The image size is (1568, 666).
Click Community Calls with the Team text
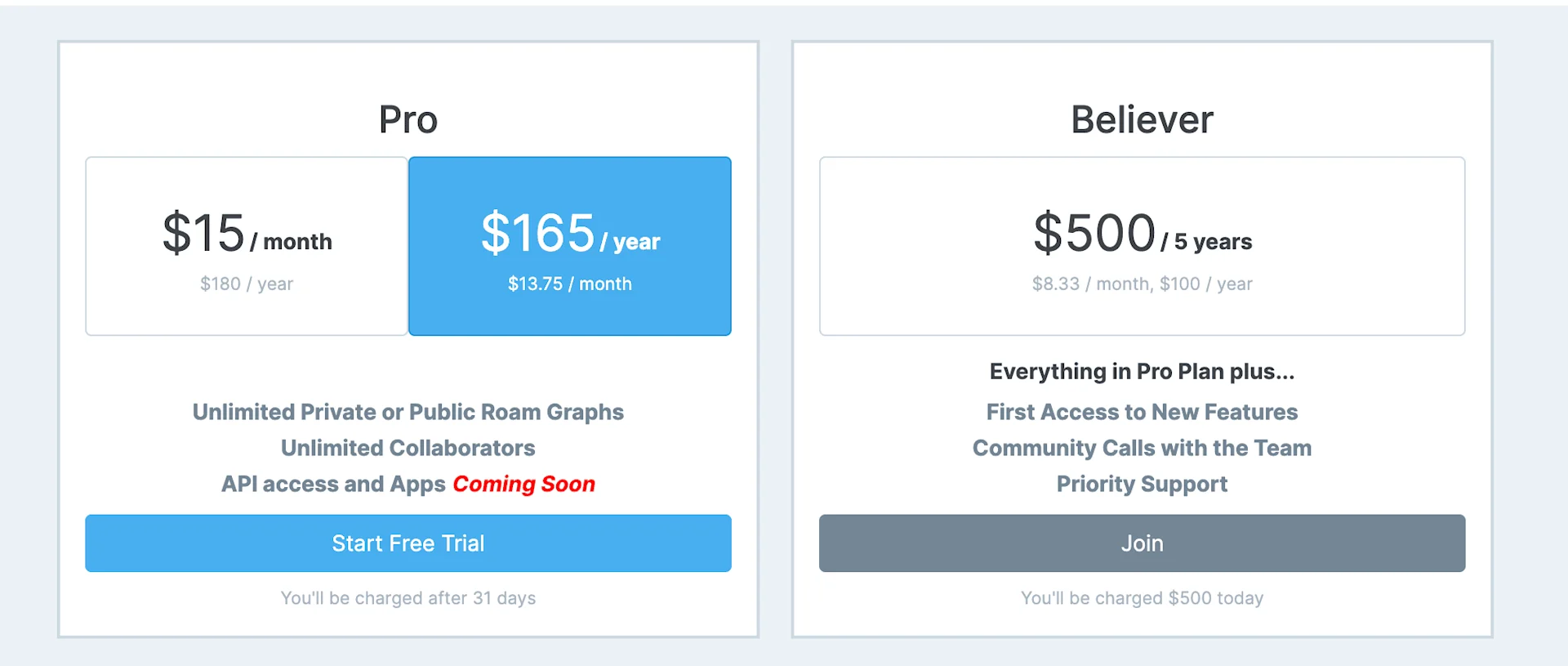tap(1141, 448)
